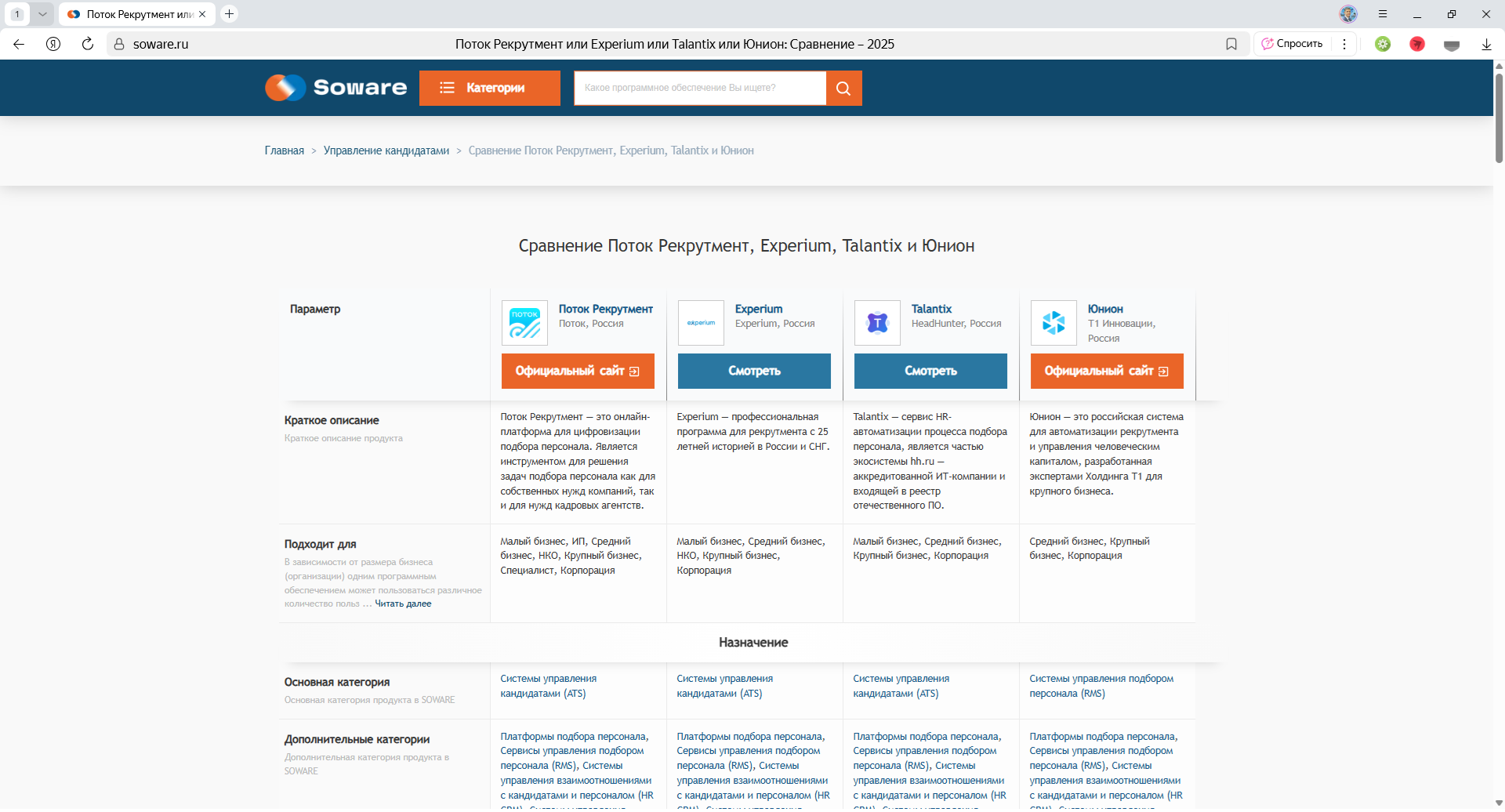
Task: Go to Управление кандидатами breadcrumb
Action: (x=386, y=150)
